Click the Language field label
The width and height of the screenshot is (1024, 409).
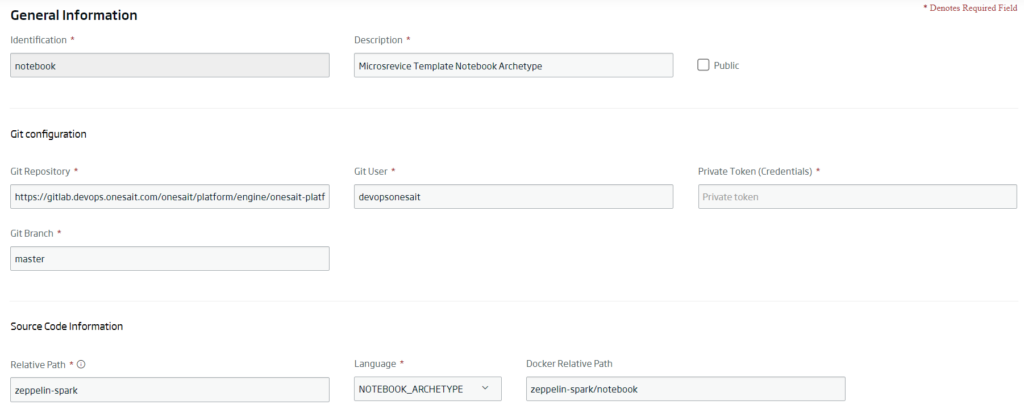[x=375, y=364]
